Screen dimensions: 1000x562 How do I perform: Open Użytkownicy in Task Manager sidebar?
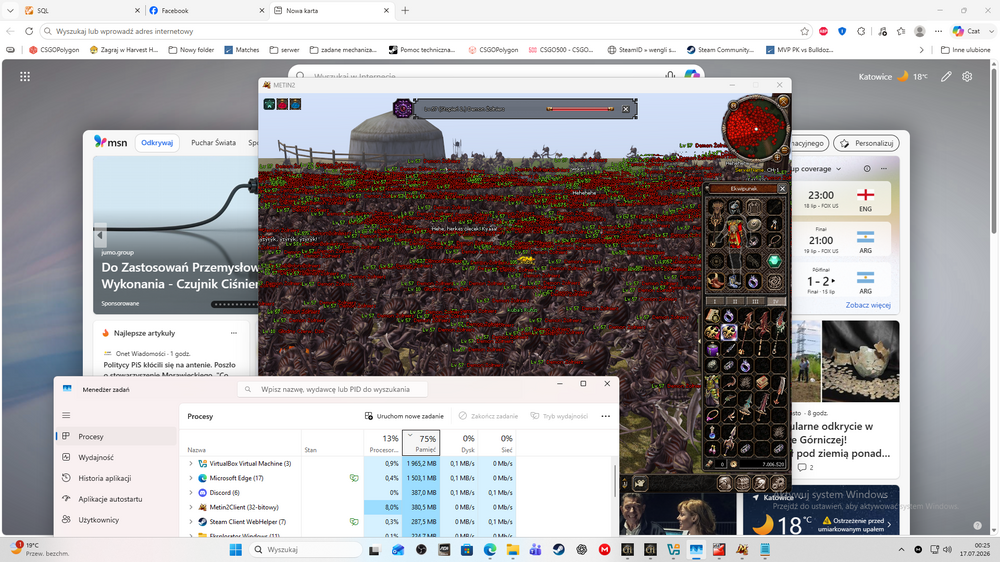[116, 520]
